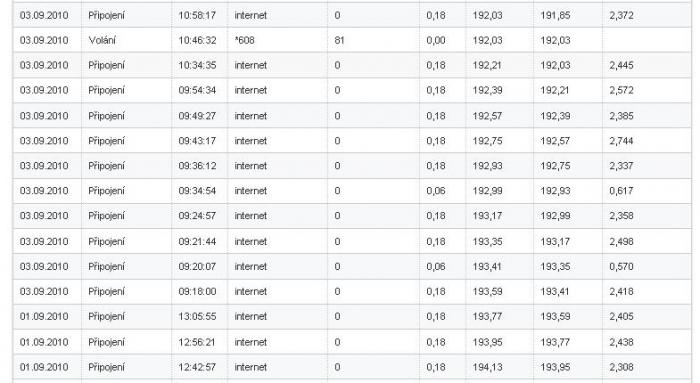This screenshot has height=383, width=700.
Task: Click the internet cell in 09:21:44 row
Action: [x=250, y=241]
